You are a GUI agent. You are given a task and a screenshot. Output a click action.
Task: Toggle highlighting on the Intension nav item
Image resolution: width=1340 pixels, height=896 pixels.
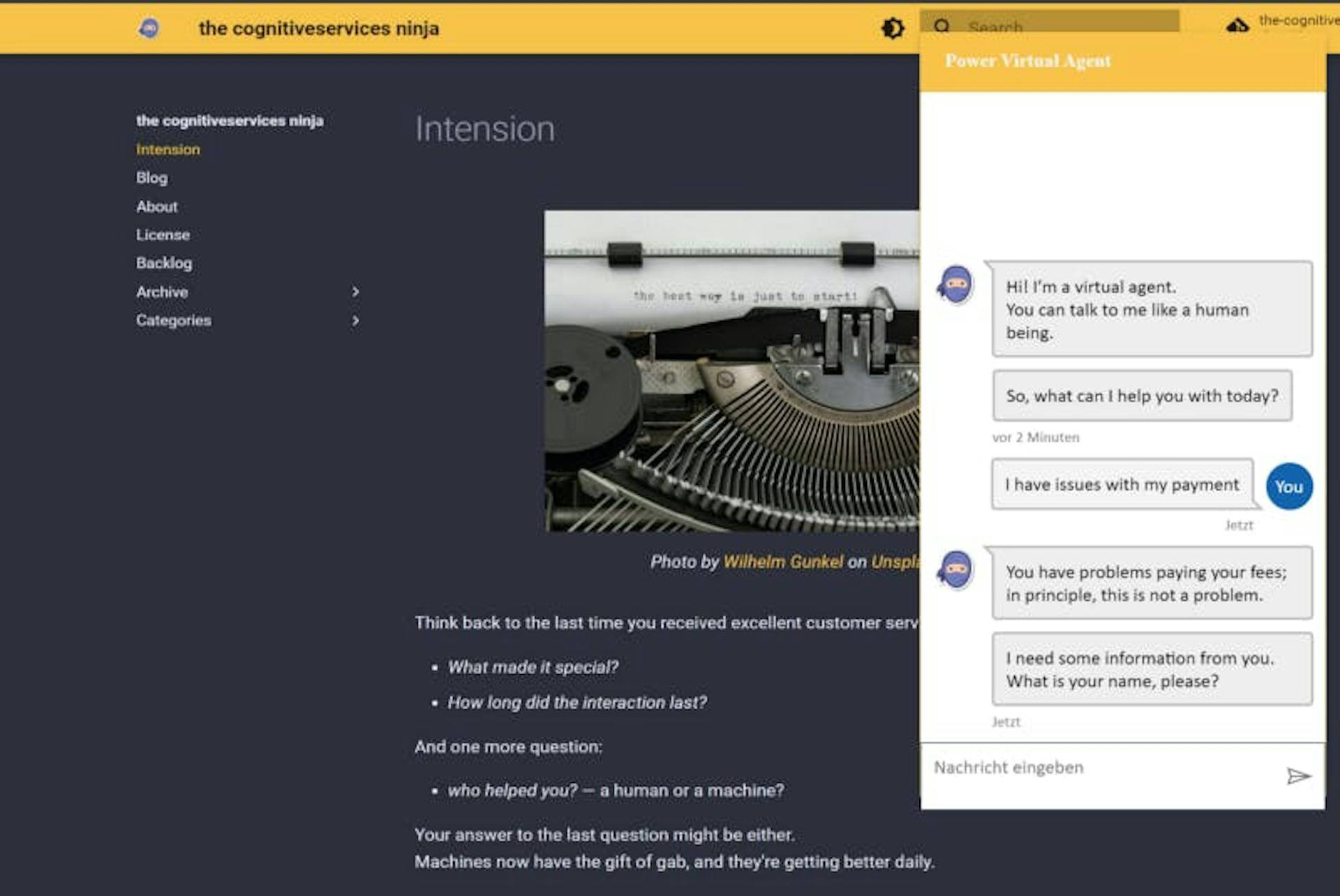[167, 149]
